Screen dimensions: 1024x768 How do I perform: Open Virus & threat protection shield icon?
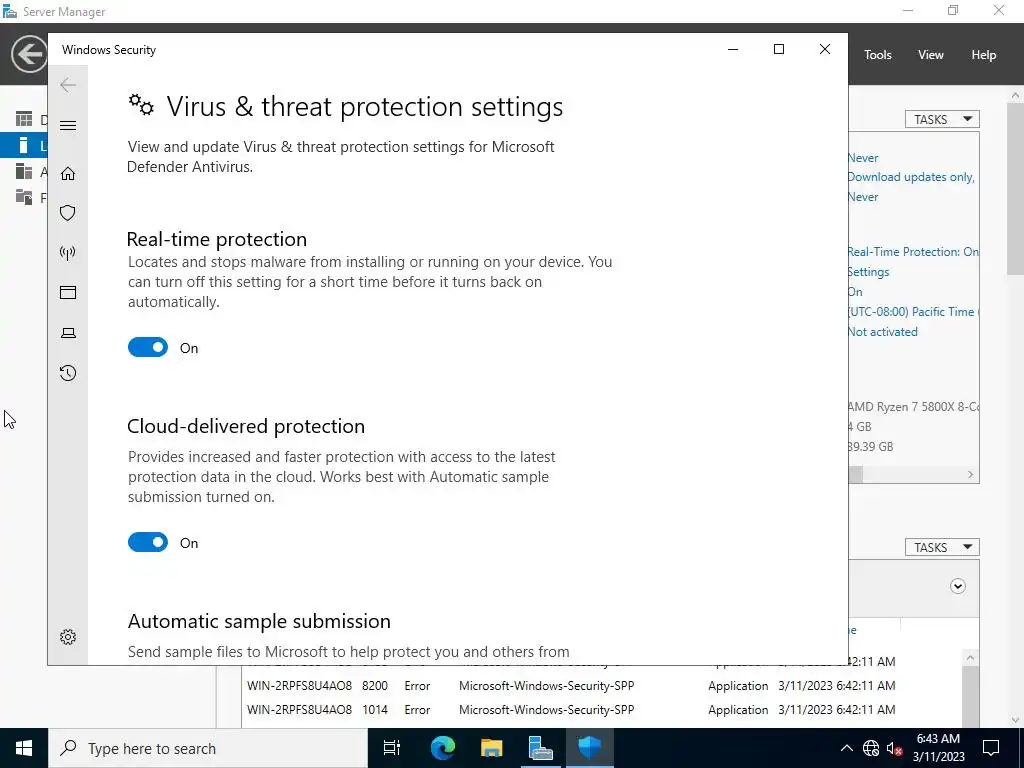[x=68, y=213]
